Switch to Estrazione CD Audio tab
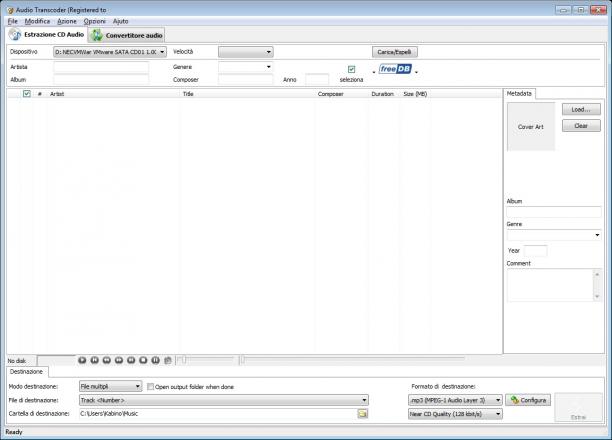The image size is (612, 440). [46, 35]
